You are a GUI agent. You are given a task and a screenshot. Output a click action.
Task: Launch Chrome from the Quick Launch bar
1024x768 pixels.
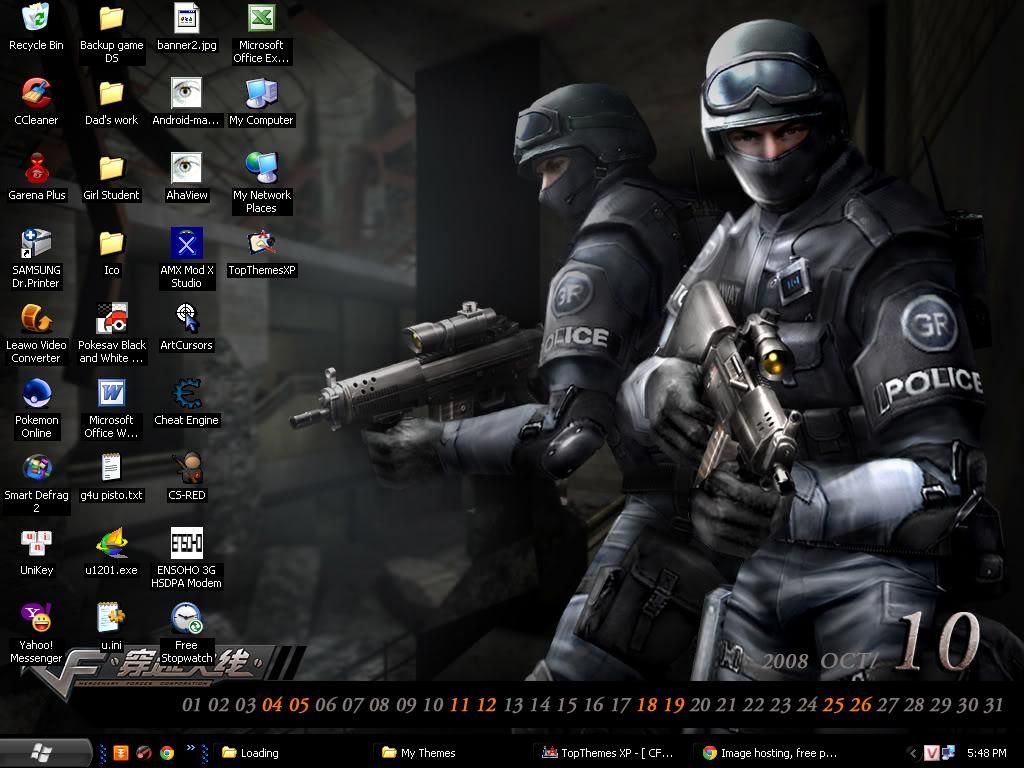click(167, 753)
